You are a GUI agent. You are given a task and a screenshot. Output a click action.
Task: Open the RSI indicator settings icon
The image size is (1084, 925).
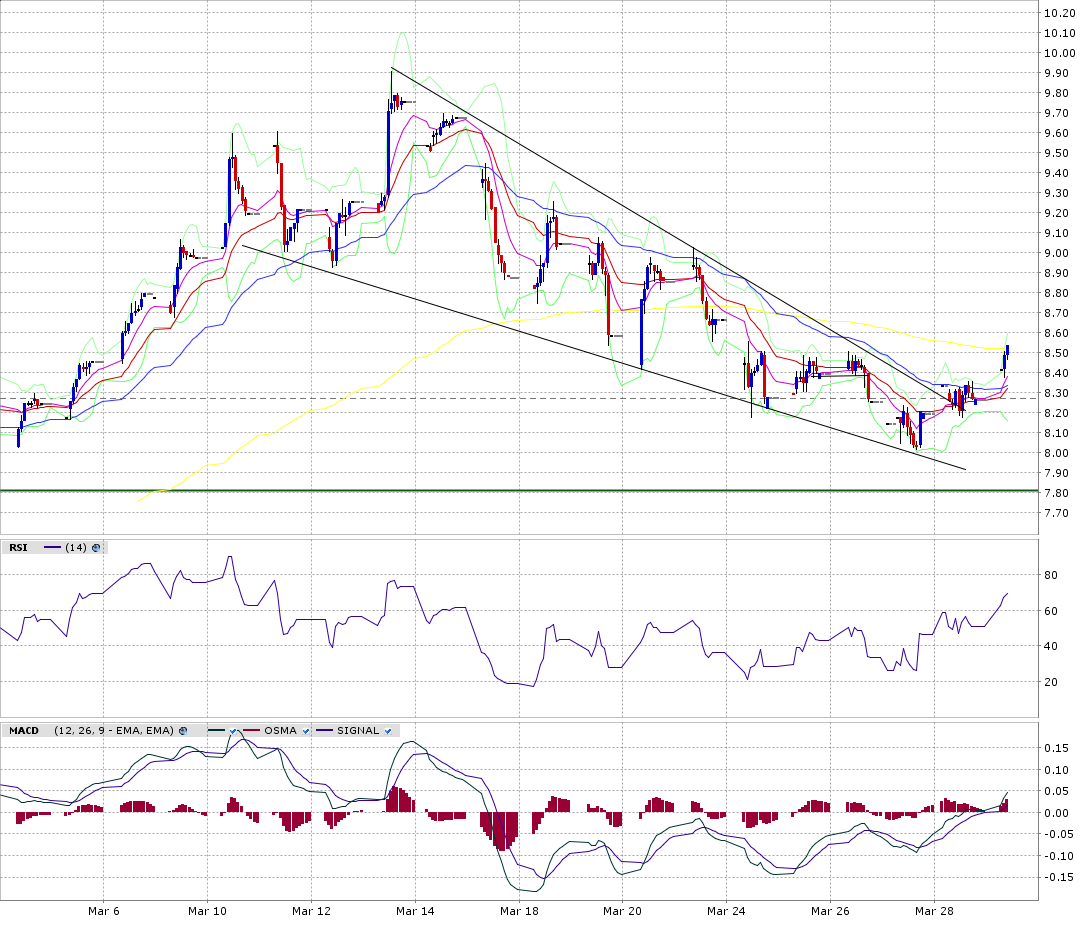[97, 548]
